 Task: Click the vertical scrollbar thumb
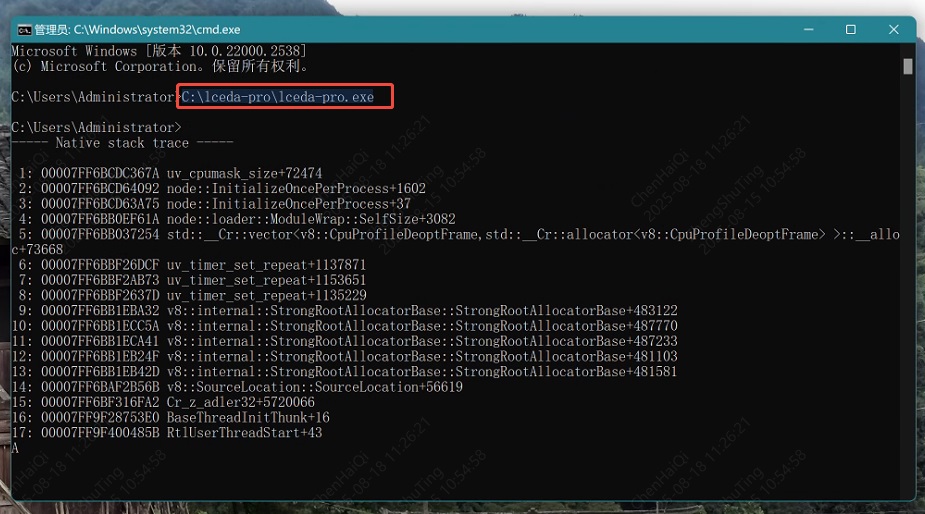tap(908, 67)
